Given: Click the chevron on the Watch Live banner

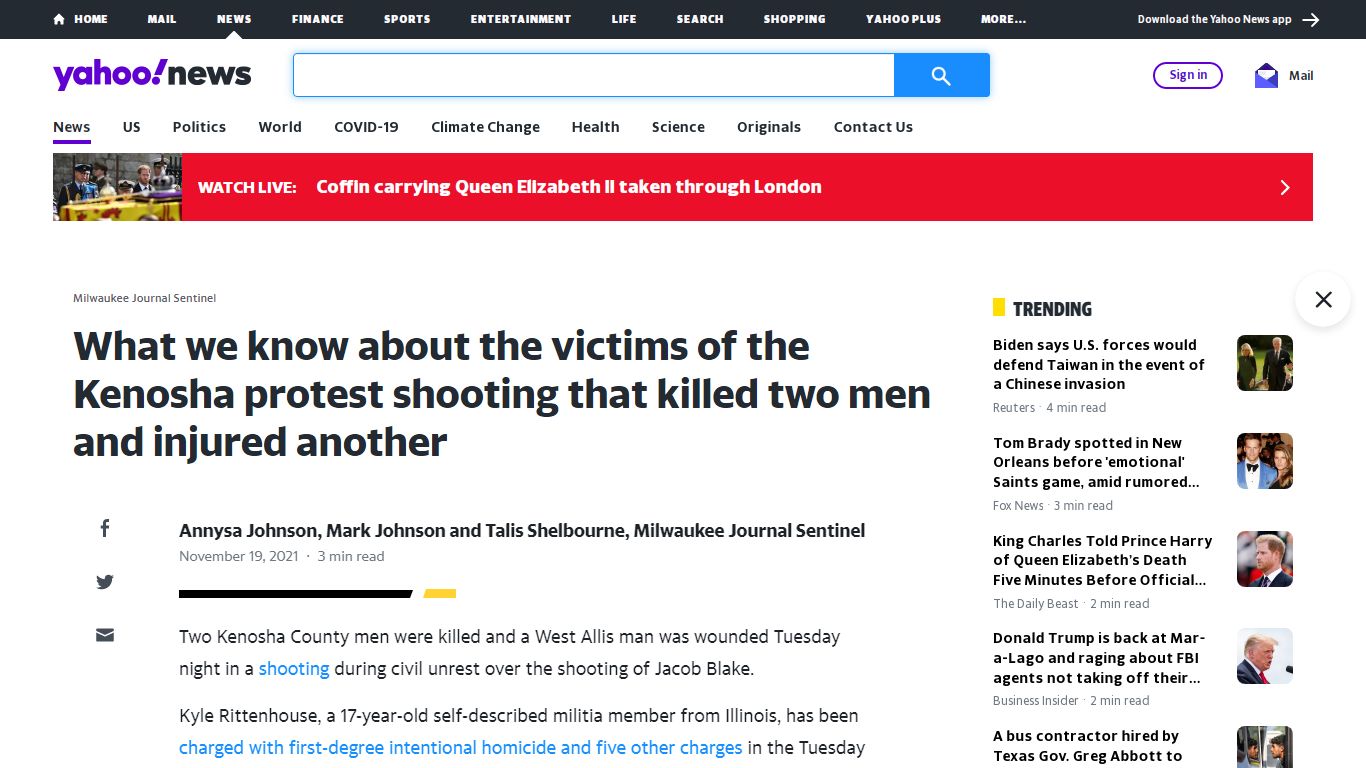Looking at the screenshot, I should (x=1285, y=187).
